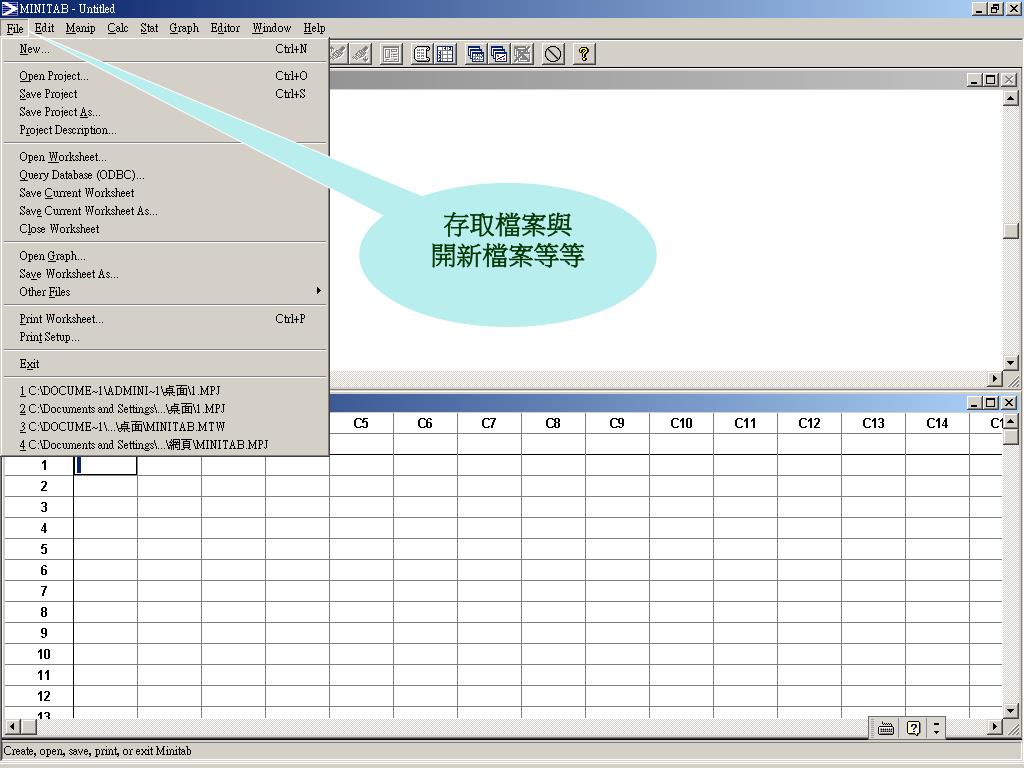Click Session window scroll down arrow
Image resolution: width=1024 pixels, height=768 pixels.
[x=1010, y=362]
